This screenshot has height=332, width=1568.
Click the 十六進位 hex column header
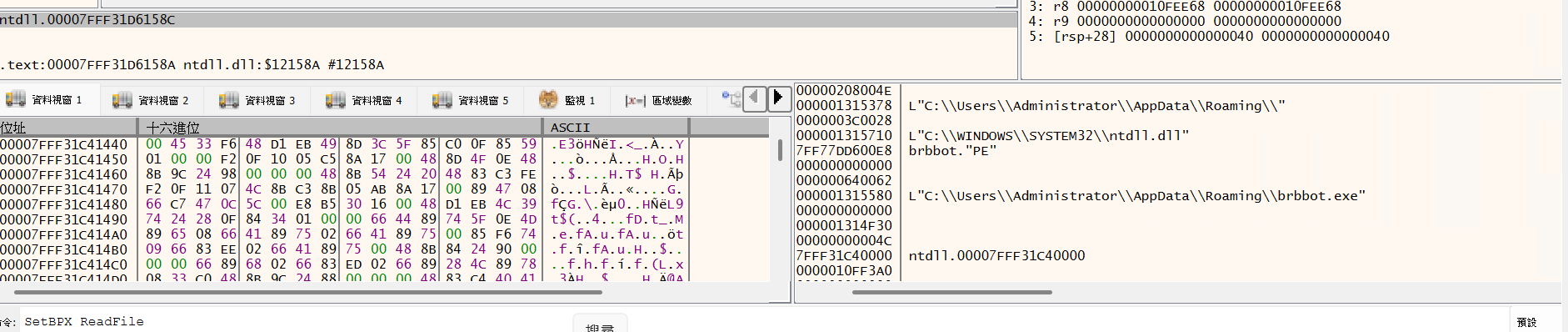point(340,127)
